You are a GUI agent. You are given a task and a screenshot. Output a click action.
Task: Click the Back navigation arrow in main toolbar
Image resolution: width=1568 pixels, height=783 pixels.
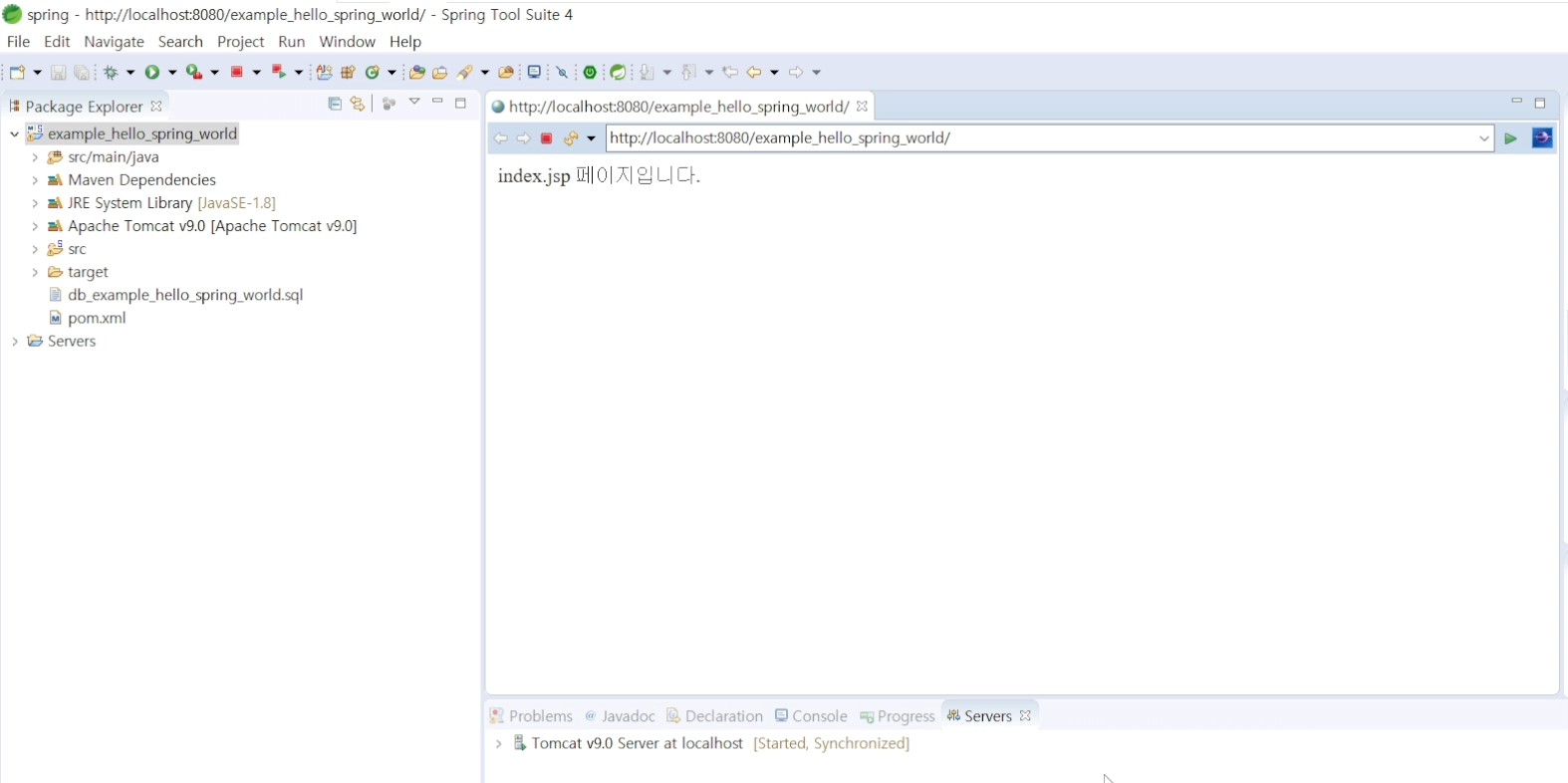coord(754,72)
